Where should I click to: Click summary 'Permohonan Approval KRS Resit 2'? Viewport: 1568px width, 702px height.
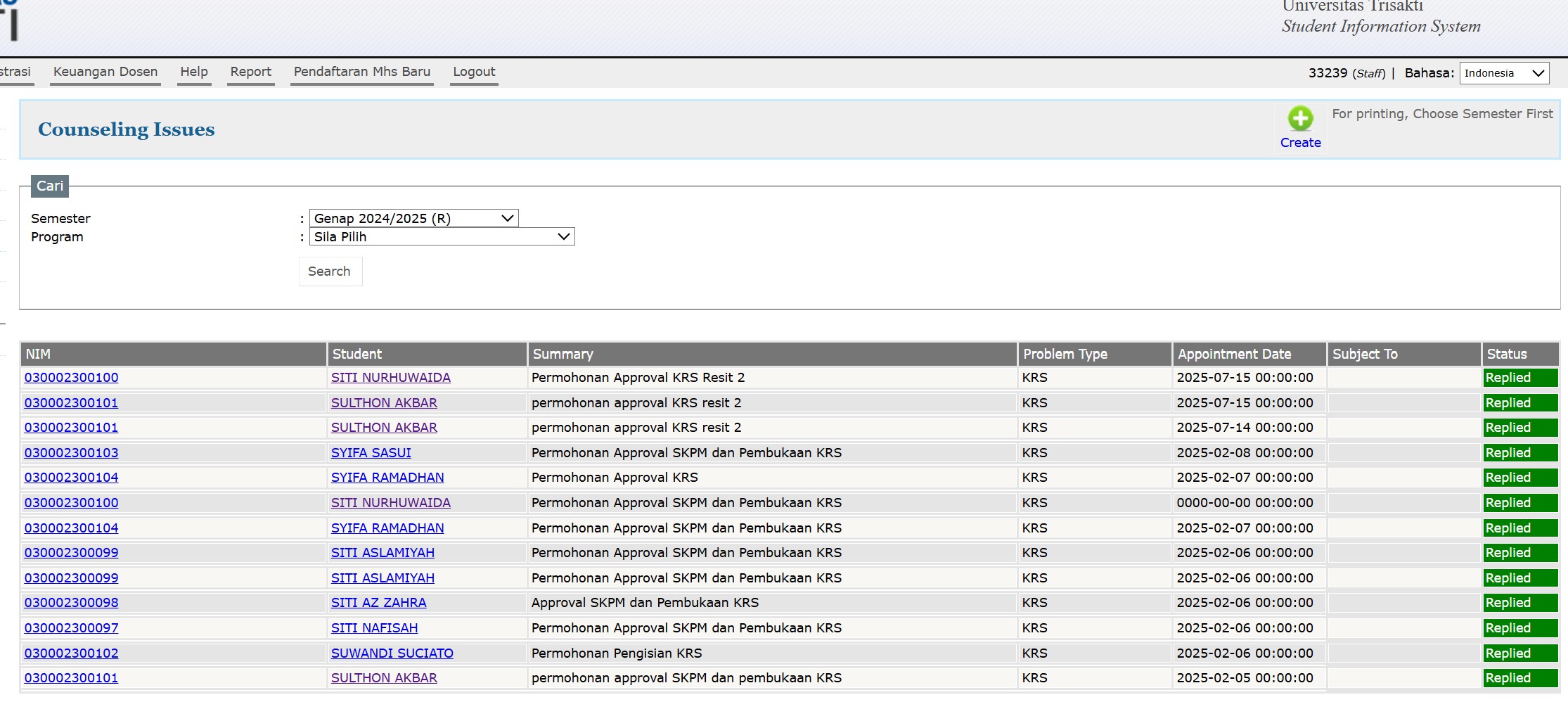click(x=638, y=378)
